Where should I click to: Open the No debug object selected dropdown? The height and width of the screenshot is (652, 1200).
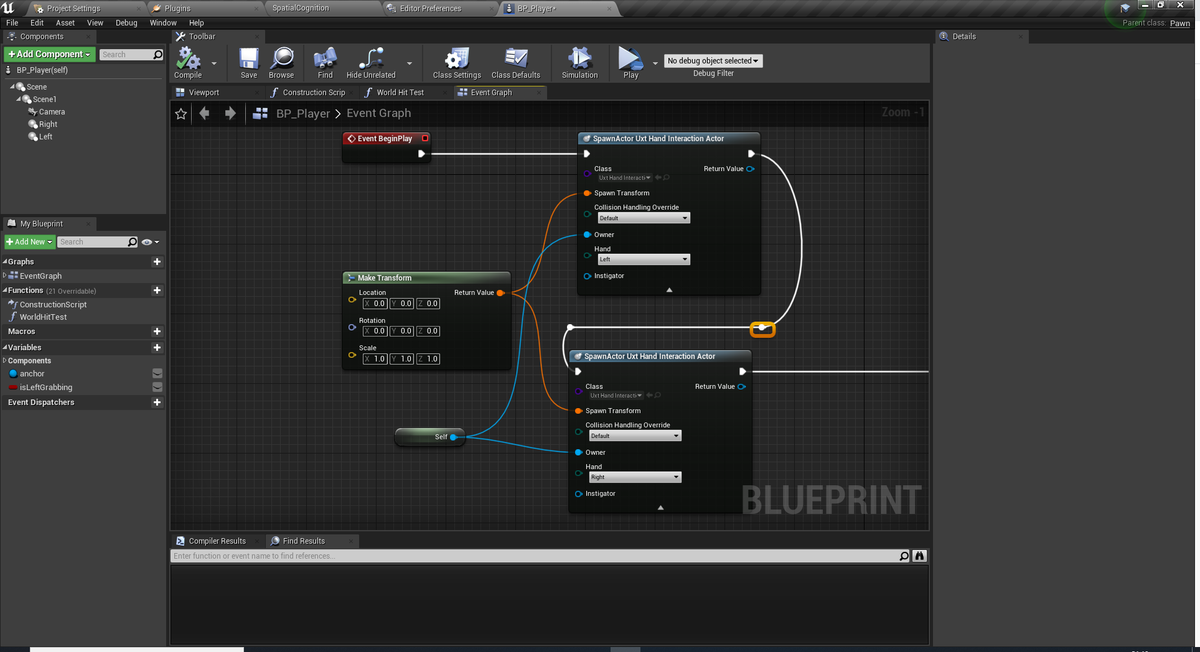tap(713, 61)
